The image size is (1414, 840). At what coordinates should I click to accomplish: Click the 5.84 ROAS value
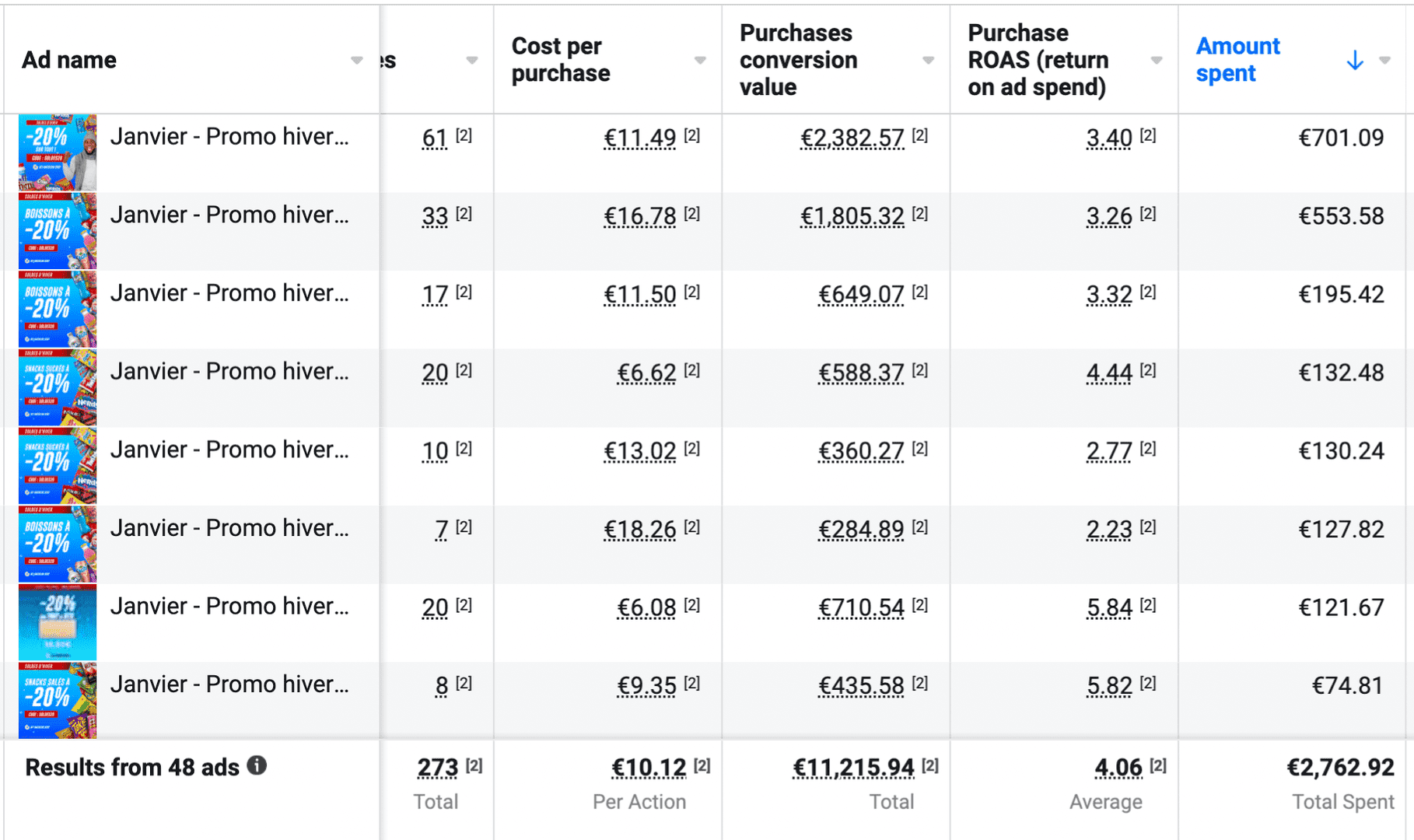[1109, 607]
